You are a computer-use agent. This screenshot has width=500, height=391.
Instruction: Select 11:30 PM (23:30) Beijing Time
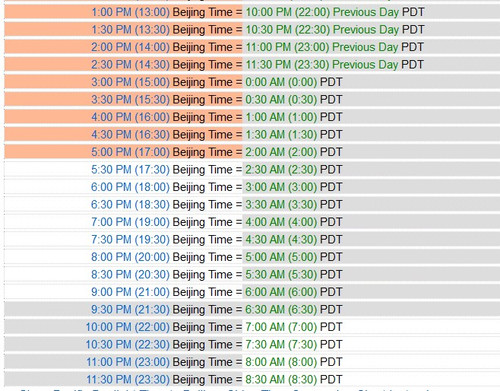point(159,379)
